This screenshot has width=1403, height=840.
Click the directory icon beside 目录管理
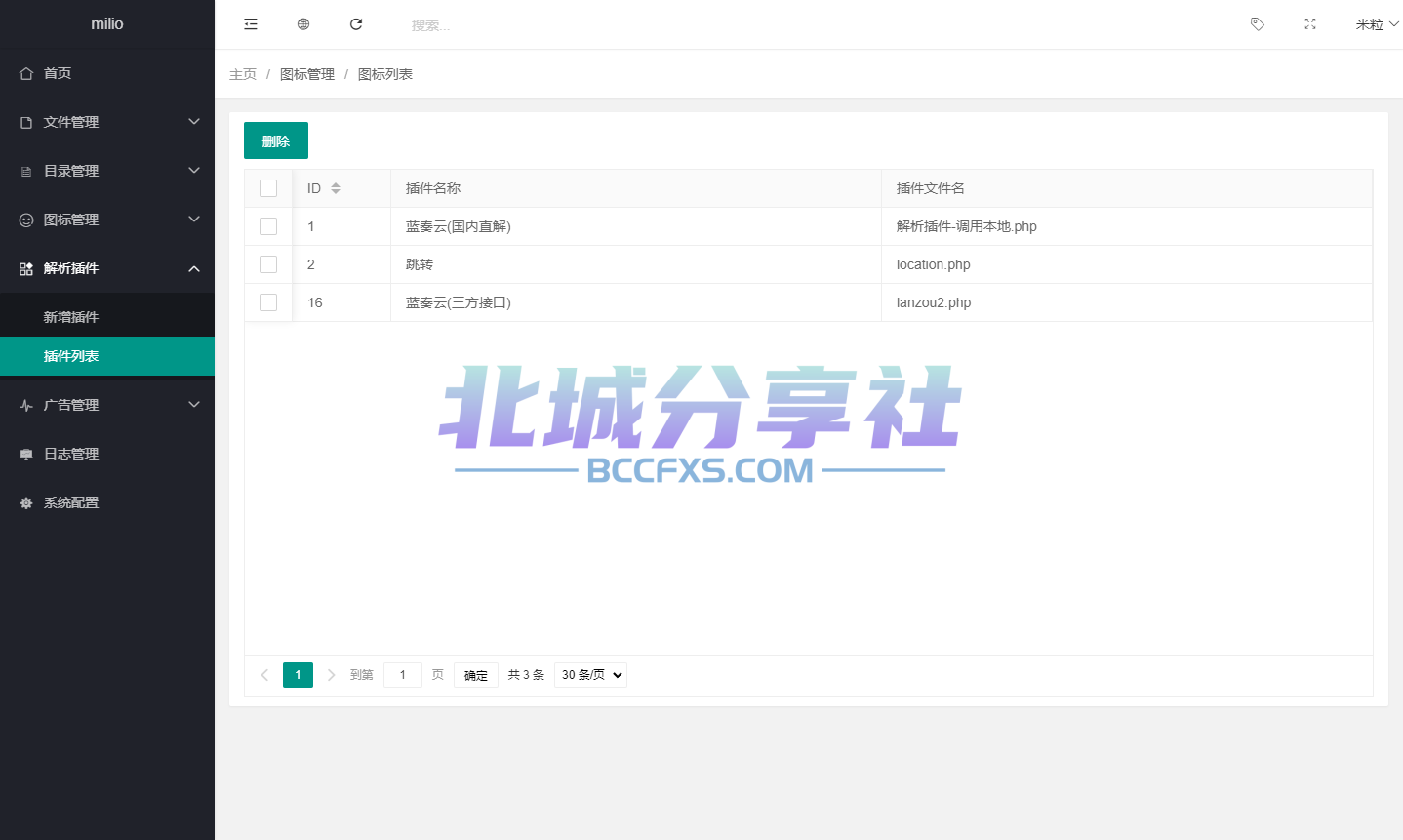point(26,171)
